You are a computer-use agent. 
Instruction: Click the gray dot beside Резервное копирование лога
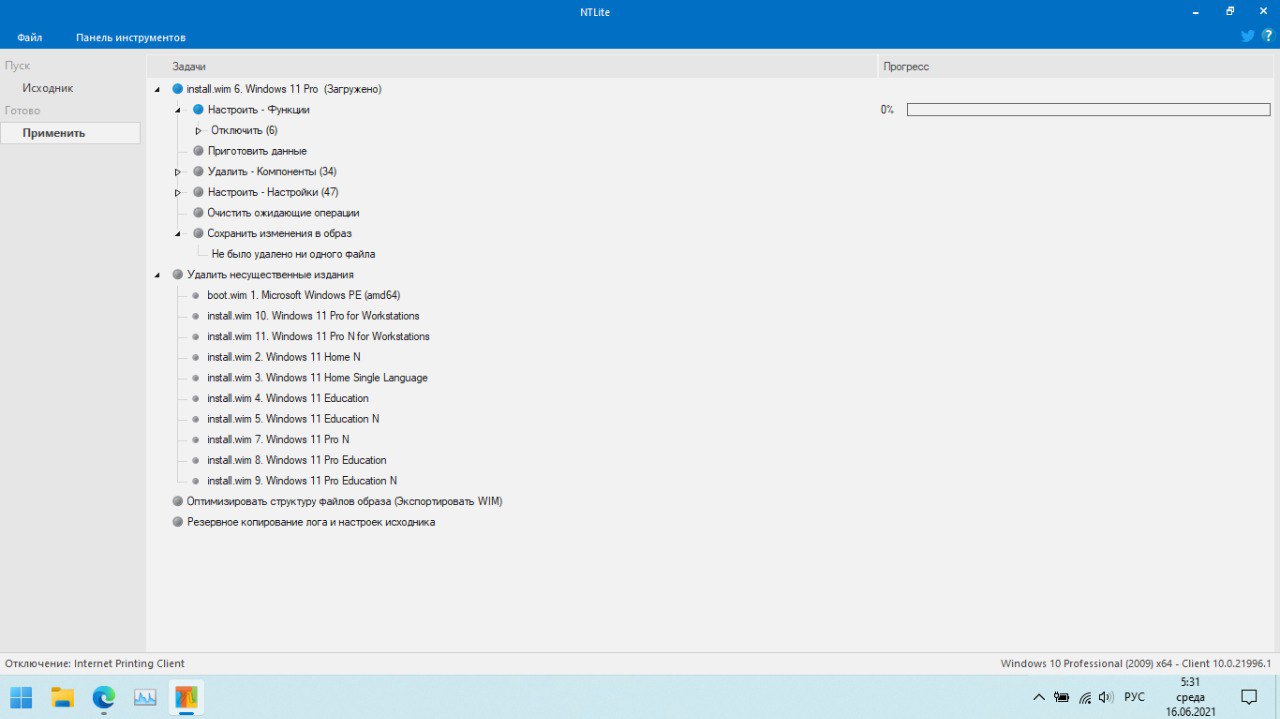178,522
